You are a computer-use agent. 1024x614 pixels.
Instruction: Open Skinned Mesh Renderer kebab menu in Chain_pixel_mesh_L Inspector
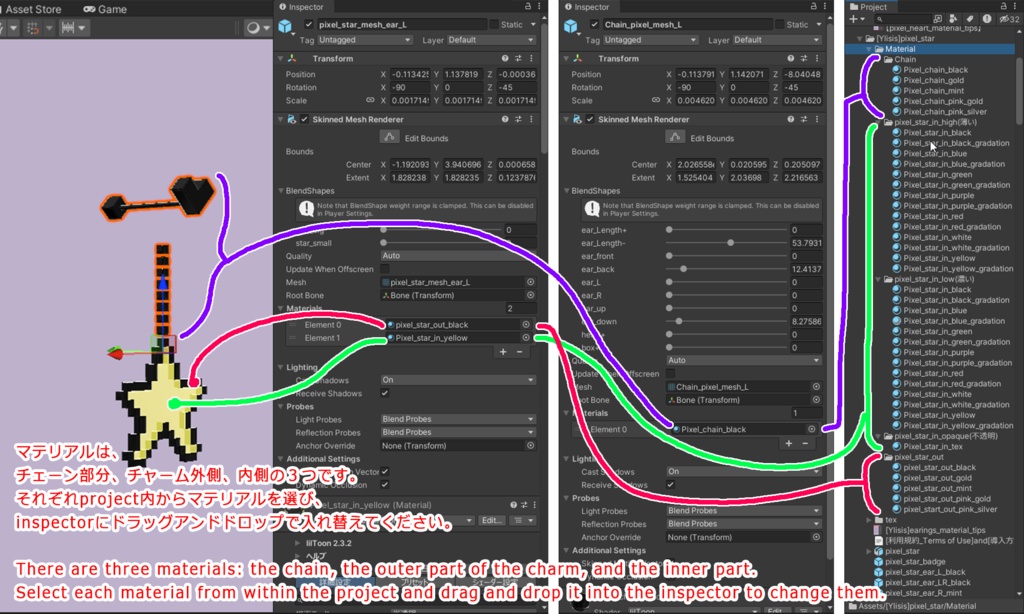tap(816, 119)
